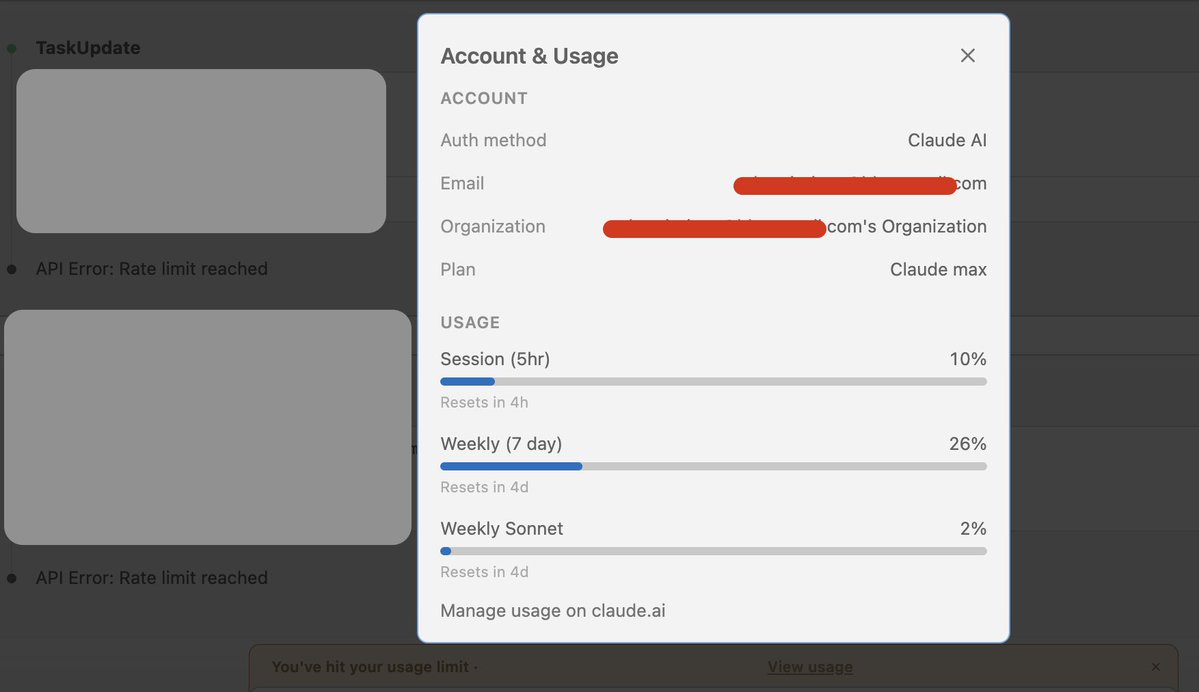Screen dimensions: 1199x692
Task: Click the Email label
Action: click(x=462, y=184)
